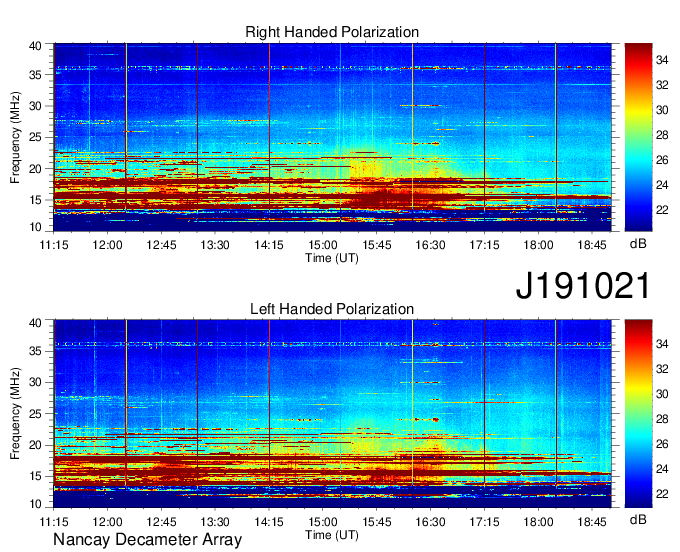Click the "Right Handed Polarization" plot title
Viewport: 680px width, 552px height.
click(x=332, y=32)
